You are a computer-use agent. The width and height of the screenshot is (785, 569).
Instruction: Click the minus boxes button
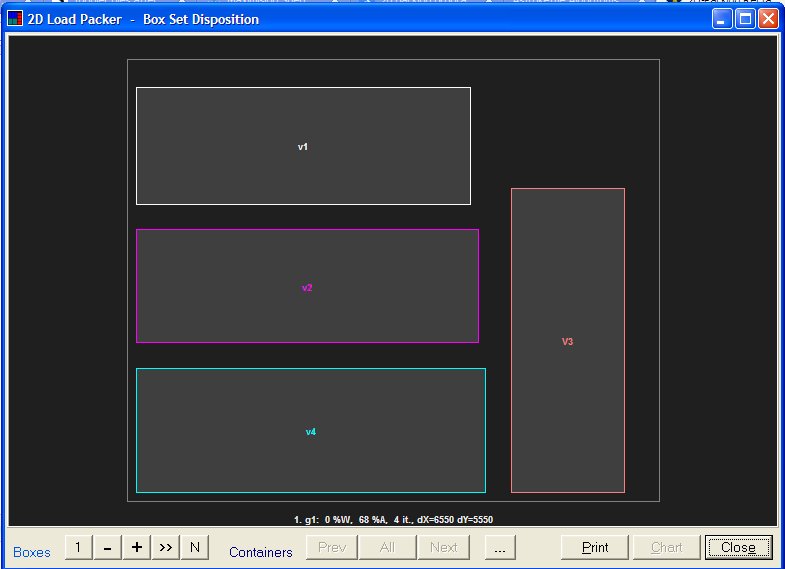click(x=107, y=547)
